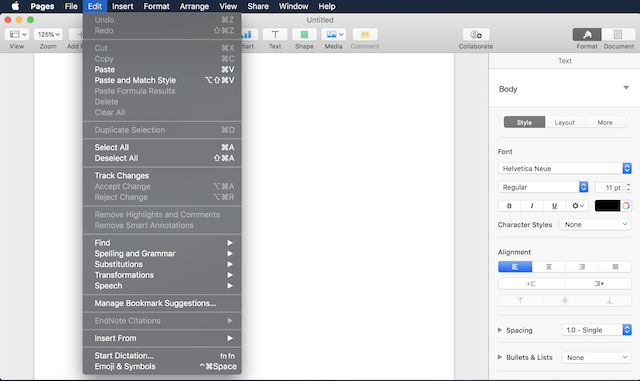Toggle Underline text style

(x=554, y=206)
